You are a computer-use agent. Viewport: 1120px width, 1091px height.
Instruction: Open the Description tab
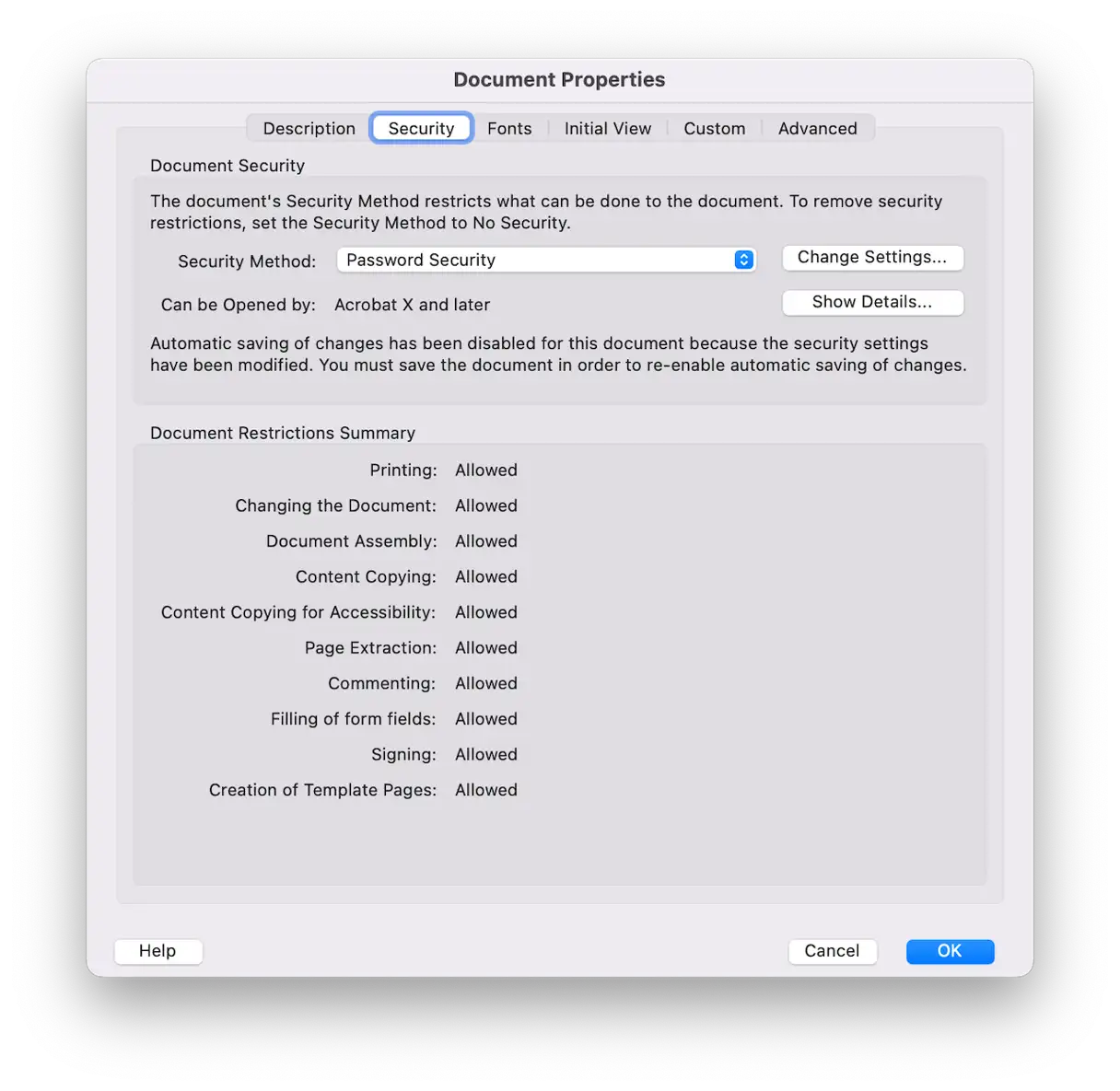(x=309, y=129)
